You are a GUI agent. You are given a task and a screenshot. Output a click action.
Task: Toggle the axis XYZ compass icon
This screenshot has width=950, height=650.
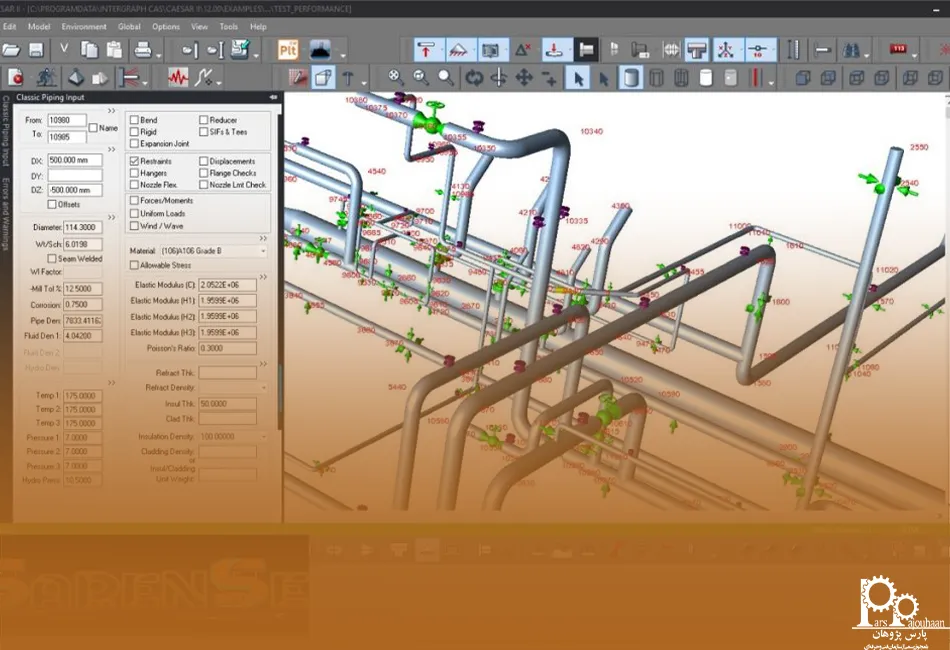pos(725,50)
